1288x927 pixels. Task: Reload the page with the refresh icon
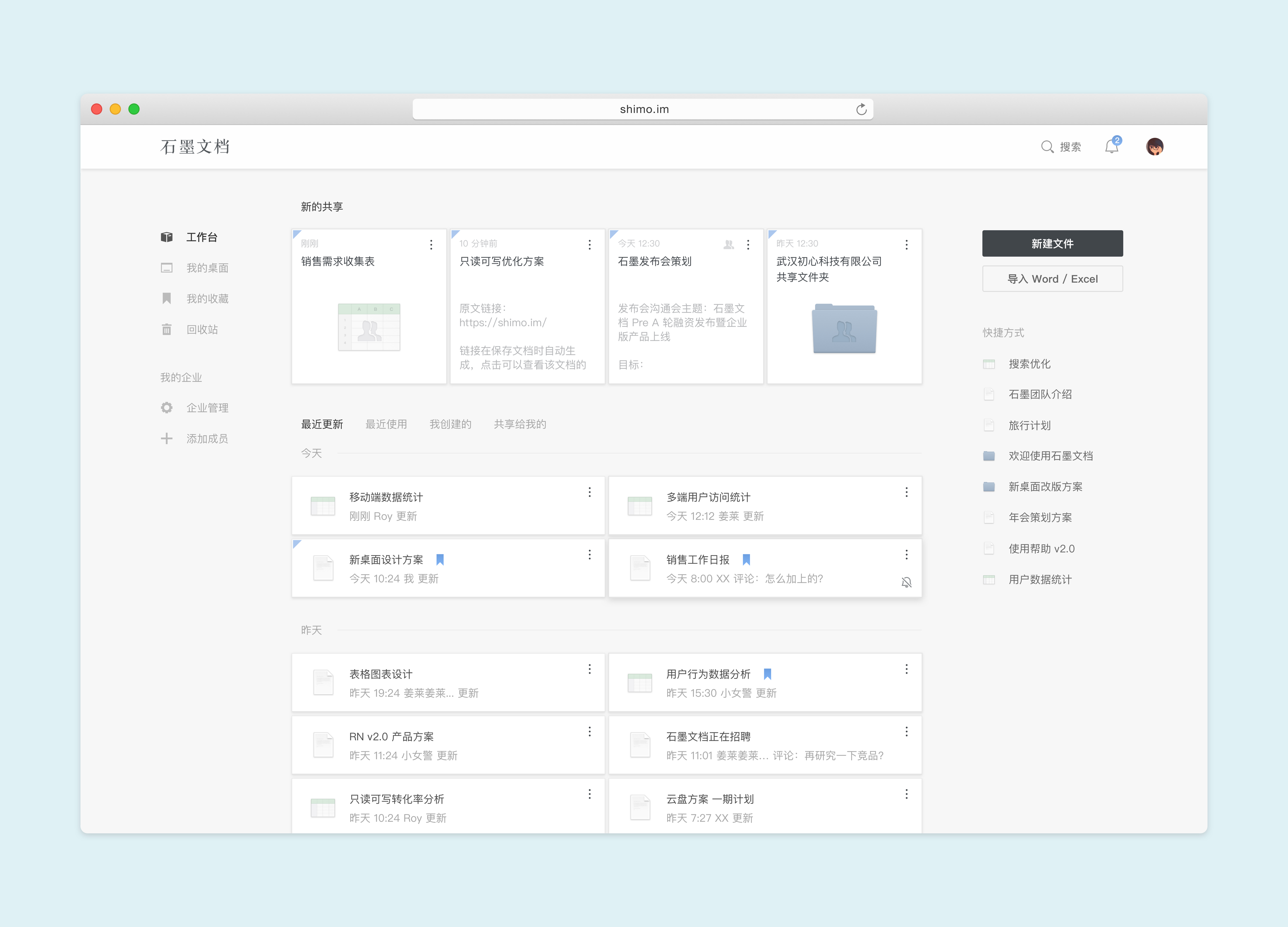(x=861, y=109)
